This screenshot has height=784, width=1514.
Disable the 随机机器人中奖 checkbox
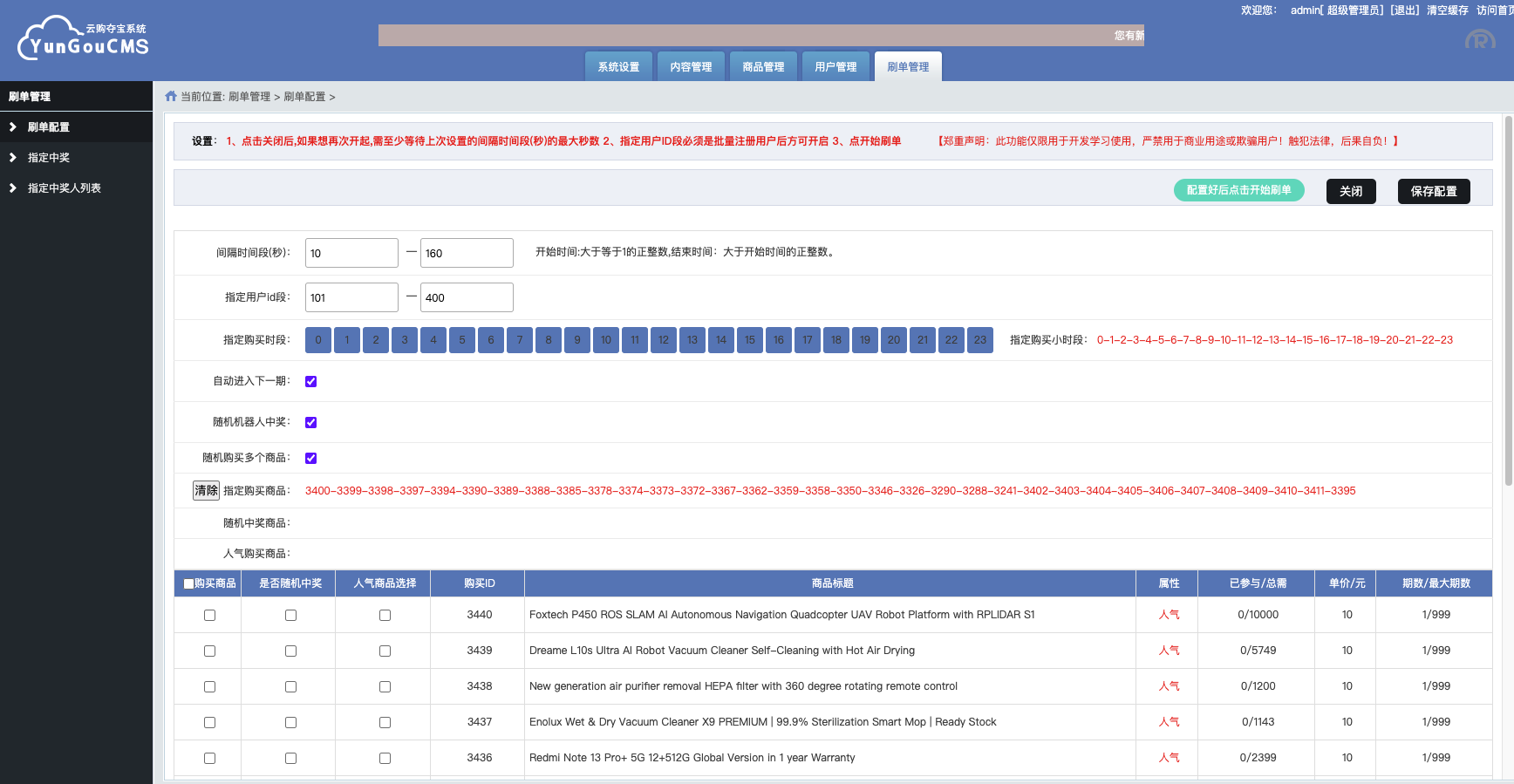point(311,423)
